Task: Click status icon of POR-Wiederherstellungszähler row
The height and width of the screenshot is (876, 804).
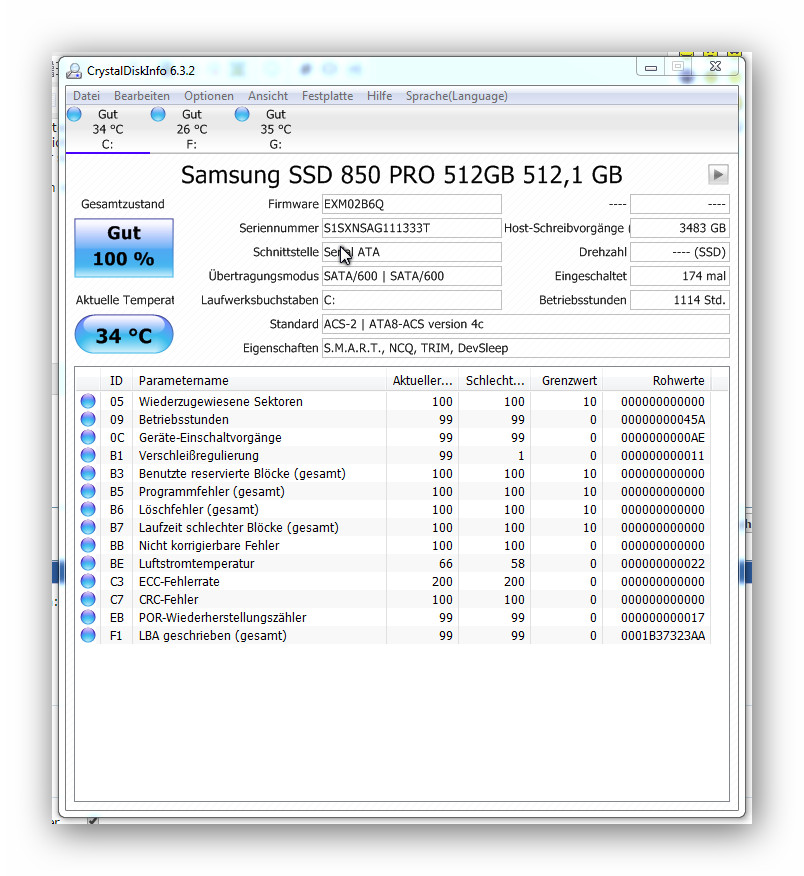Action: point(88,617)
